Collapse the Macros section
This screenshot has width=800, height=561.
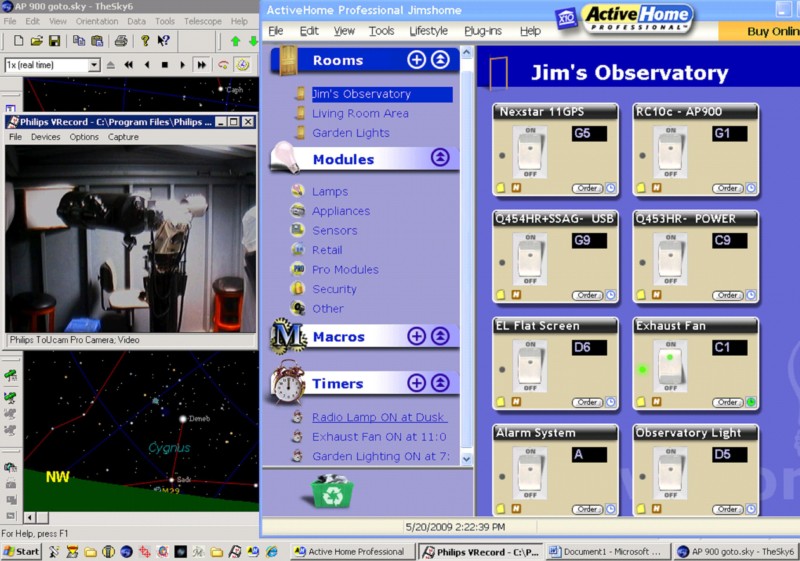pyautogui.click(x=440, y=336)
